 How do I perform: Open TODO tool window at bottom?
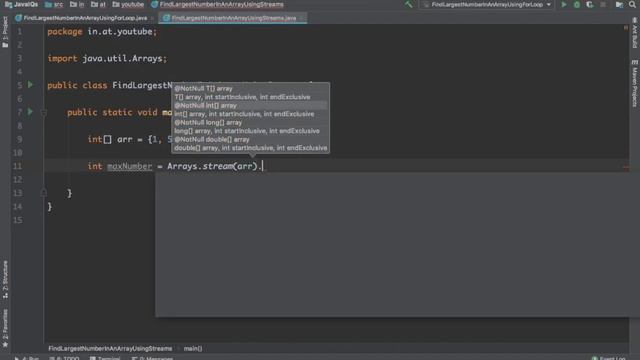(x=64, y=358)
